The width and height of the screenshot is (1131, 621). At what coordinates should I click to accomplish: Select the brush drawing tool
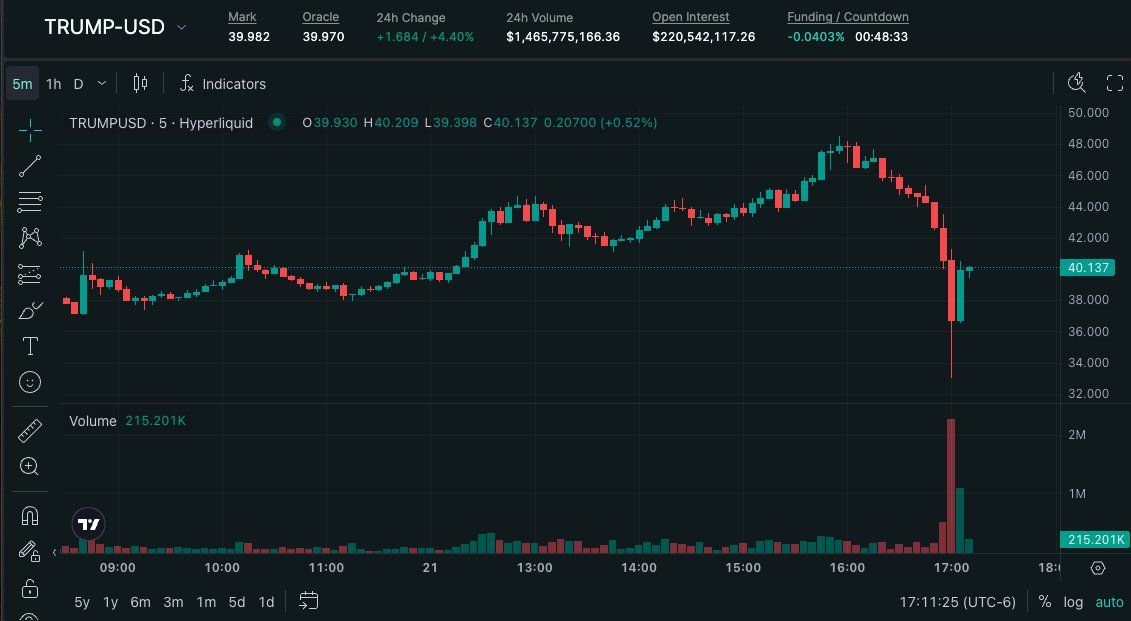pos(30,311)
